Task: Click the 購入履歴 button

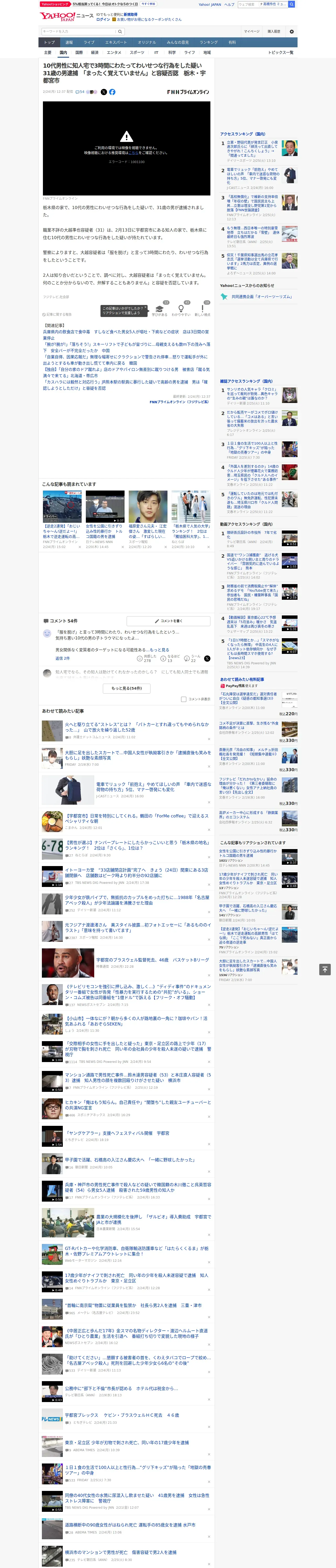Action: [274, 32]
